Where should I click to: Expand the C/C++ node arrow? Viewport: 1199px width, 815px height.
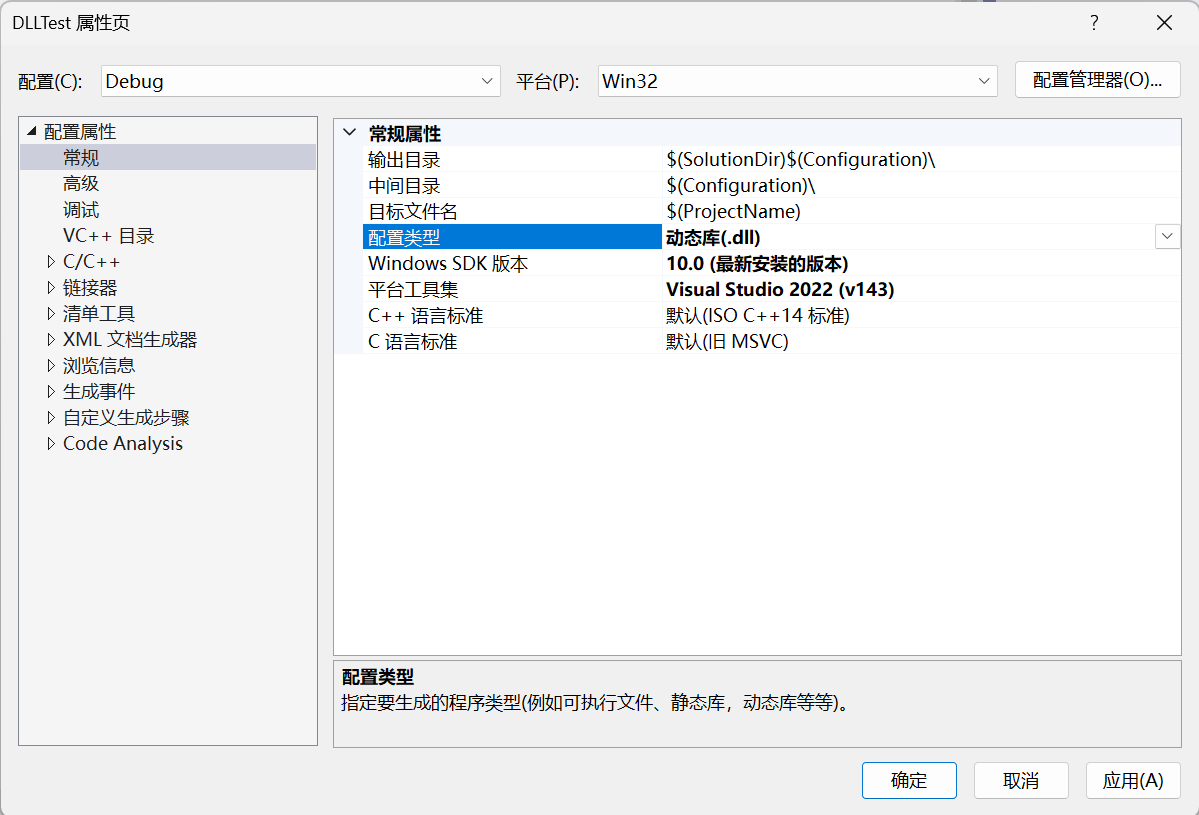[x=50, y=261]
